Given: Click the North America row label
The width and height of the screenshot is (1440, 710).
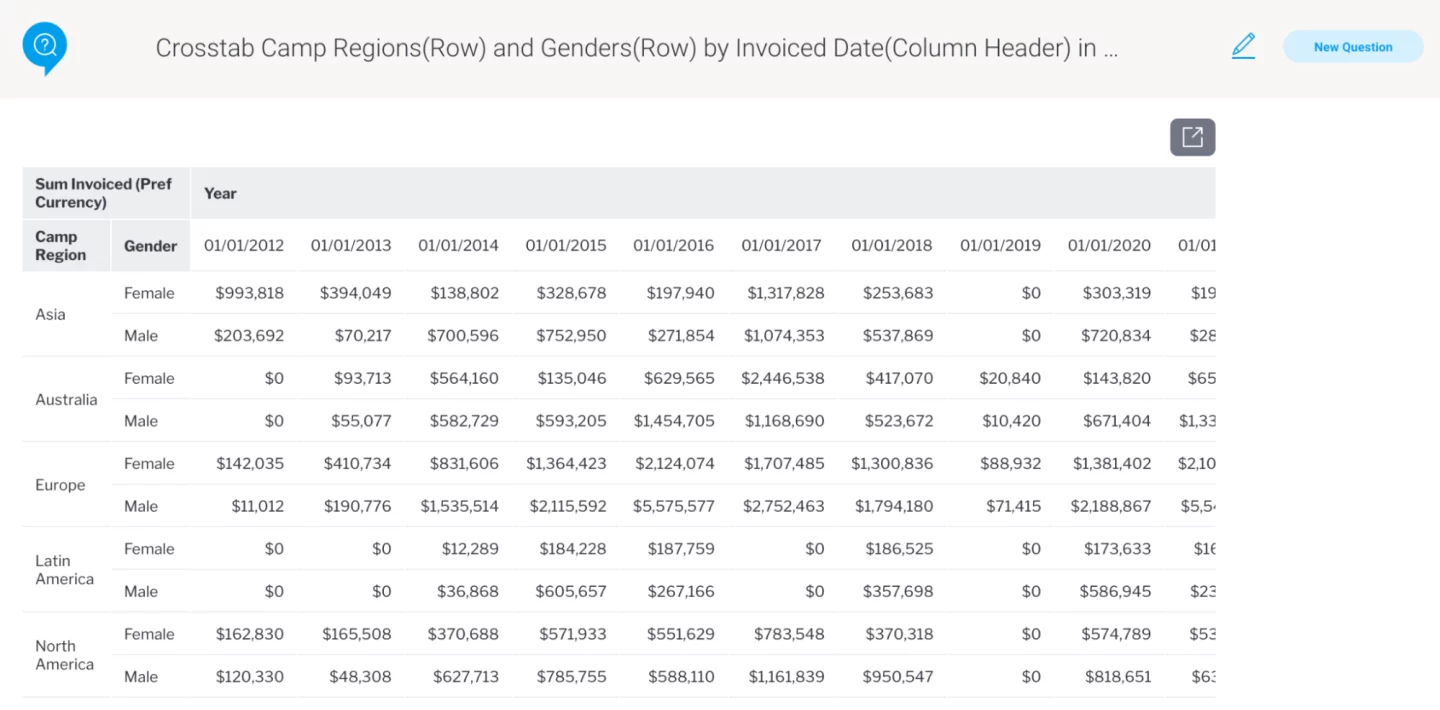Looking at the screenshot, I should point(65,655).
